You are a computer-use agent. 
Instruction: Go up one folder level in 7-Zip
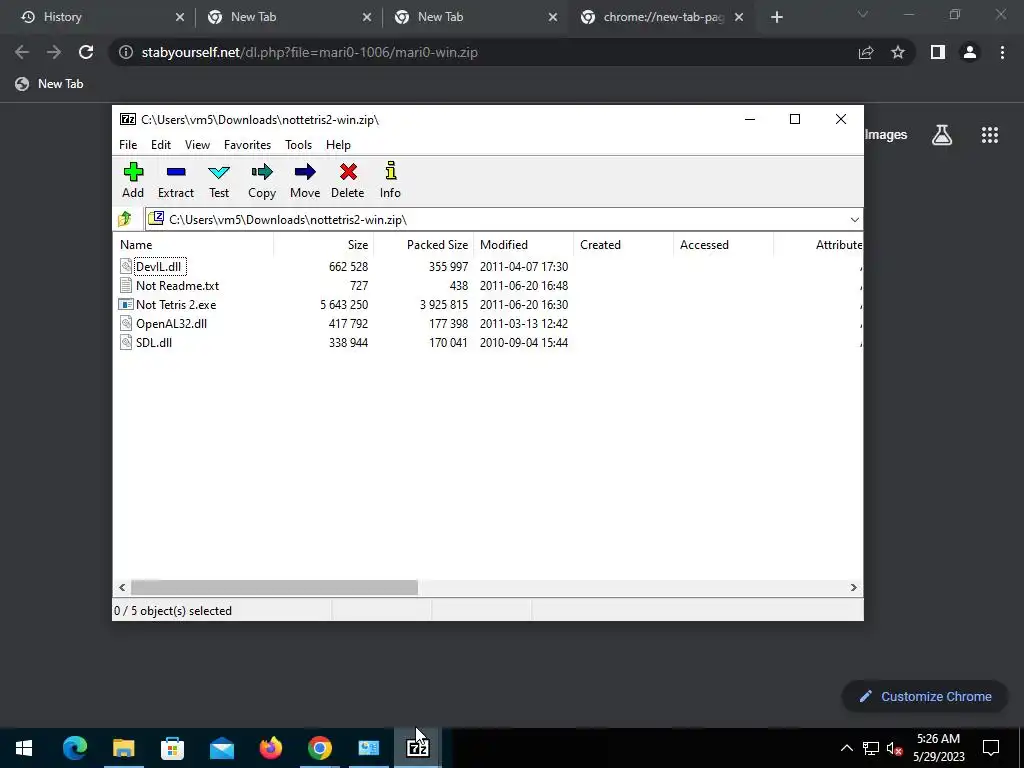(125, 219)
